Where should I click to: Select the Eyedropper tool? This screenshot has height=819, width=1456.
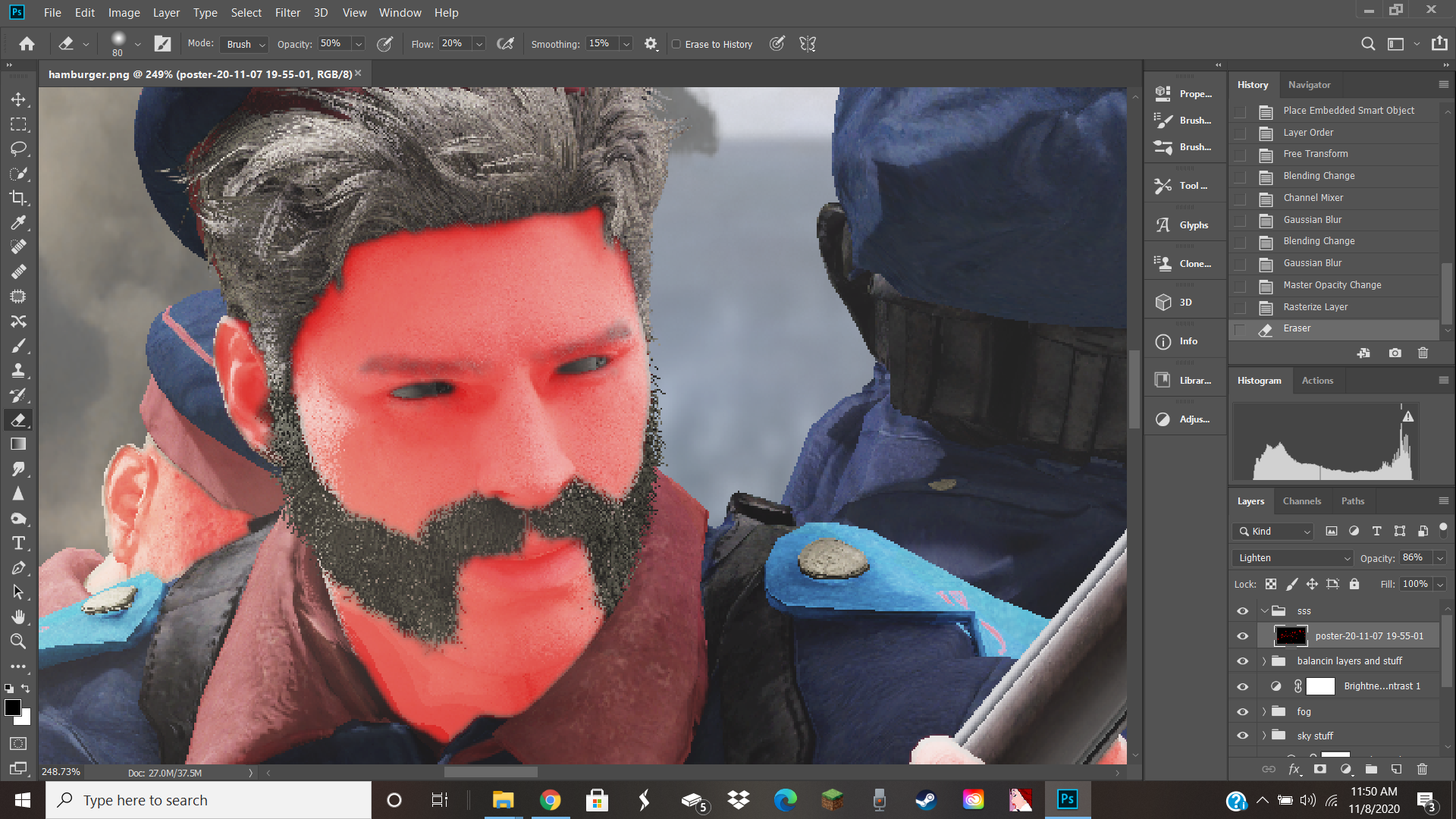[x=18, y=223]
